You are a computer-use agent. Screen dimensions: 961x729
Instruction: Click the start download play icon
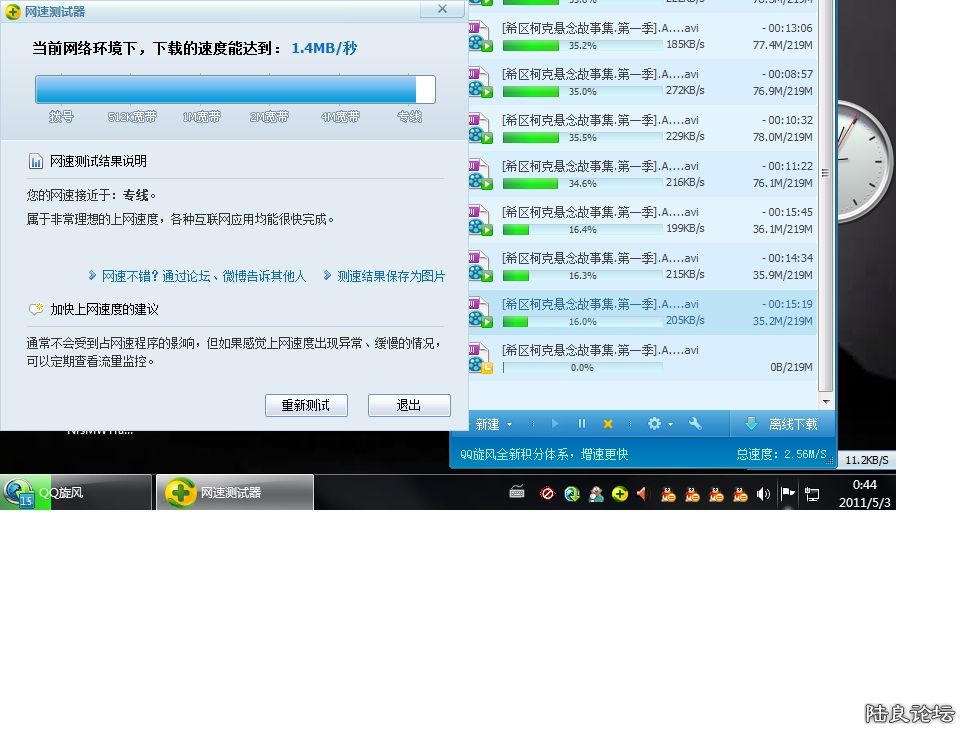[x=556, y=424]
